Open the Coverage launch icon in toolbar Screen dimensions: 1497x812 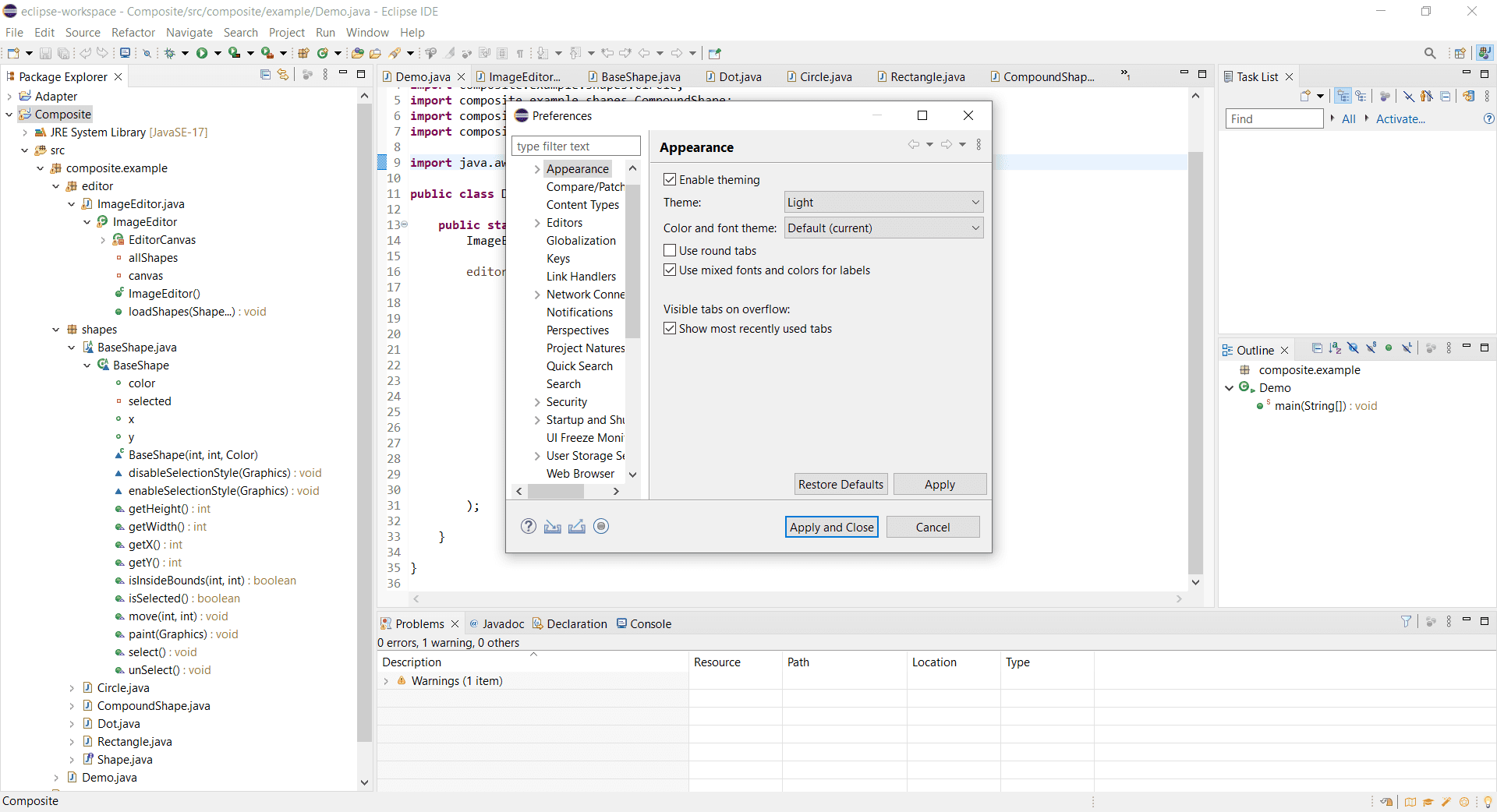[234, 53]
